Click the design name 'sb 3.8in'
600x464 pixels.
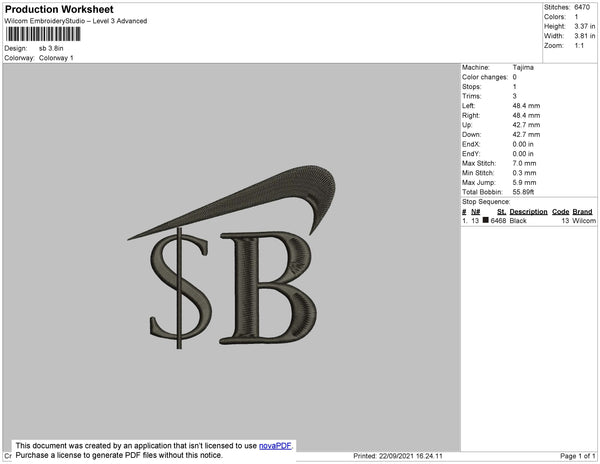[x=51, y=48]
